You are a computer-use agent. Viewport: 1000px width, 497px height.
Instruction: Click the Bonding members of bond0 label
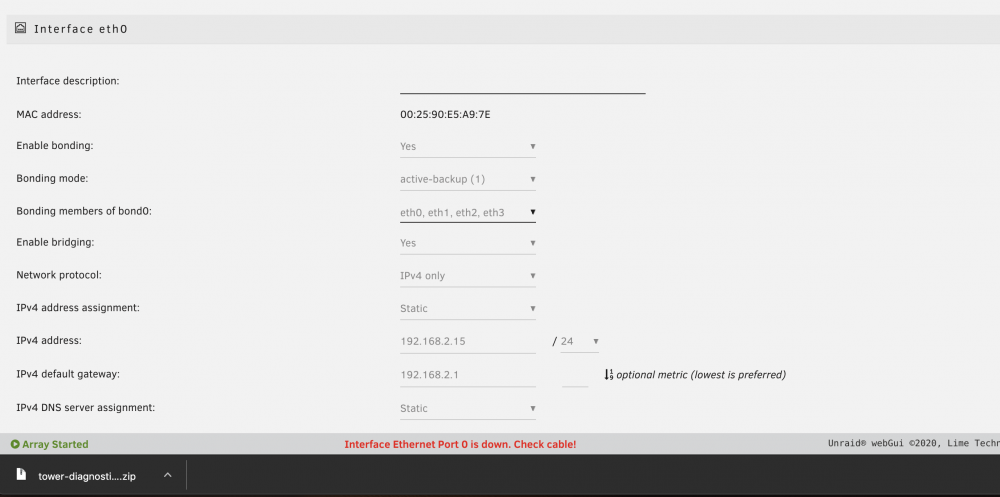pyautogui.click(x=84, y=211)
